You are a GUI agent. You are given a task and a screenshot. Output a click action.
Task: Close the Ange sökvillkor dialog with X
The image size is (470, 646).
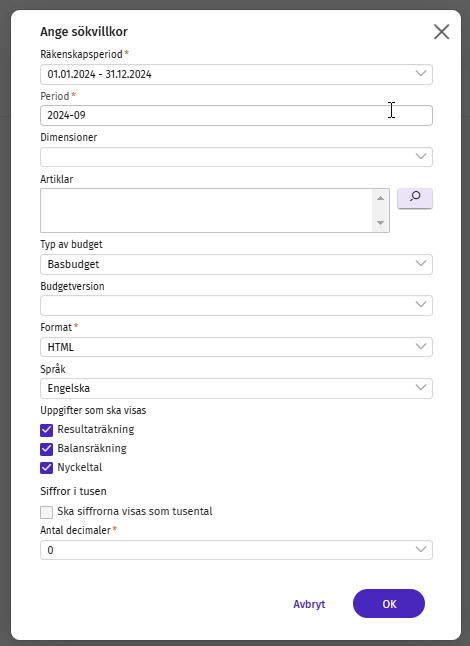[x=441, y=32]
